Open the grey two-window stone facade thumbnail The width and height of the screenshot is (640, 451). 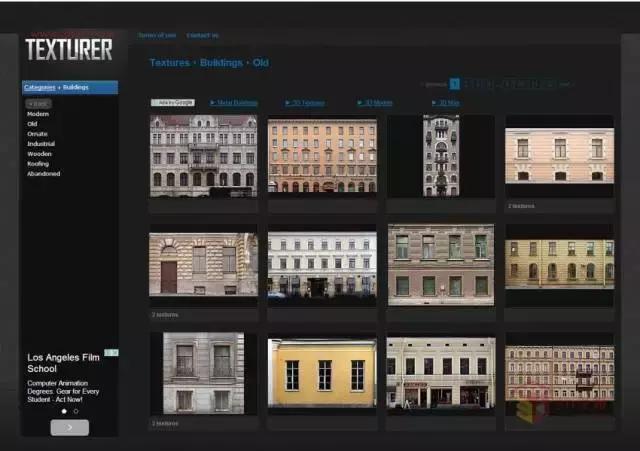203,373
